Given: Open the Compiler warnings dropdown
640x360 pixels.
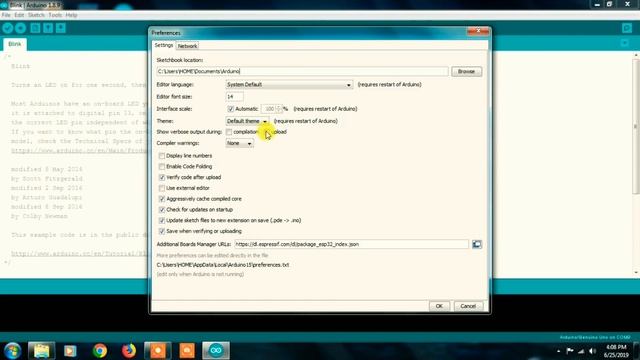Looking at the screenshot, I should [x=239, y=143].
